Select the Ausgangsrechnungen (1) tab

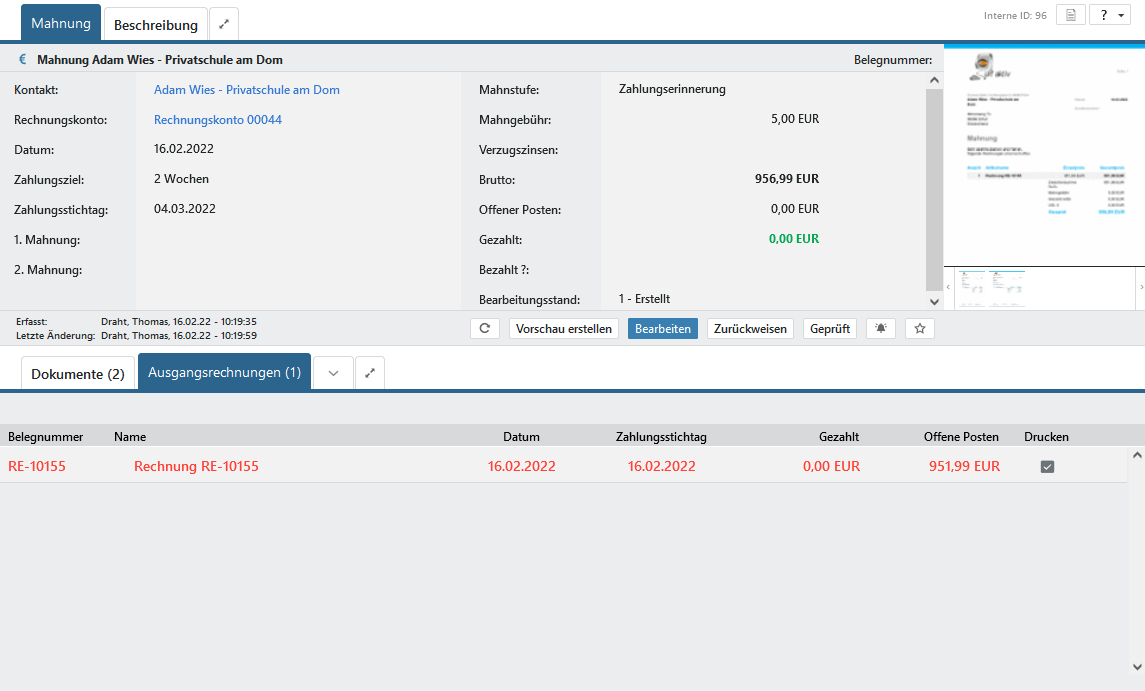tap(225, 373)
